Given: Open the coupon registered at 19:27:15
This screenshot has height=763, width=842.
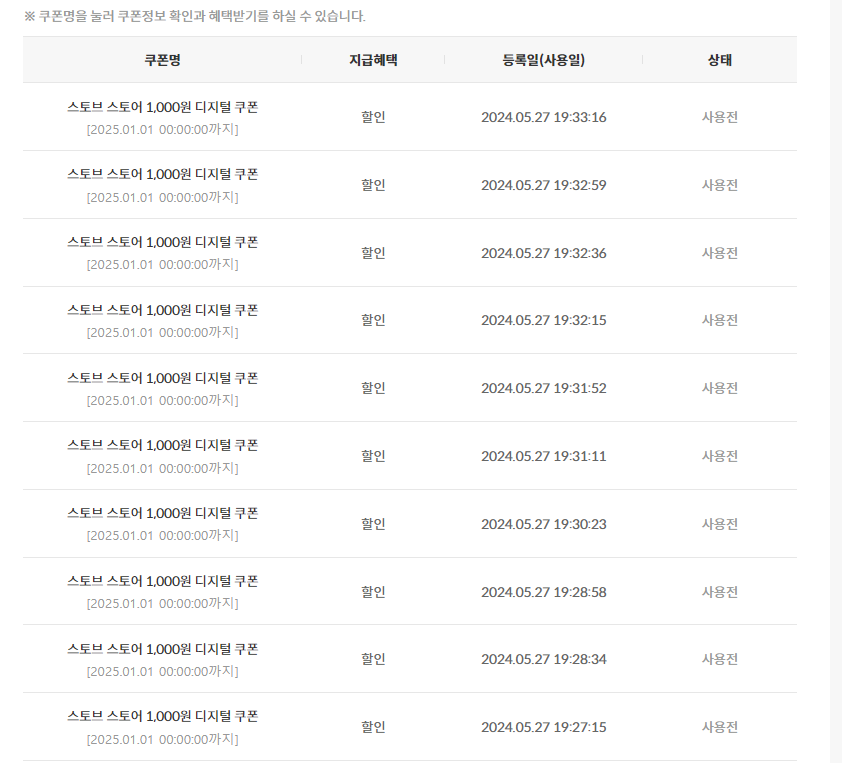Looking at the screenshot, I should click(162, 717).
